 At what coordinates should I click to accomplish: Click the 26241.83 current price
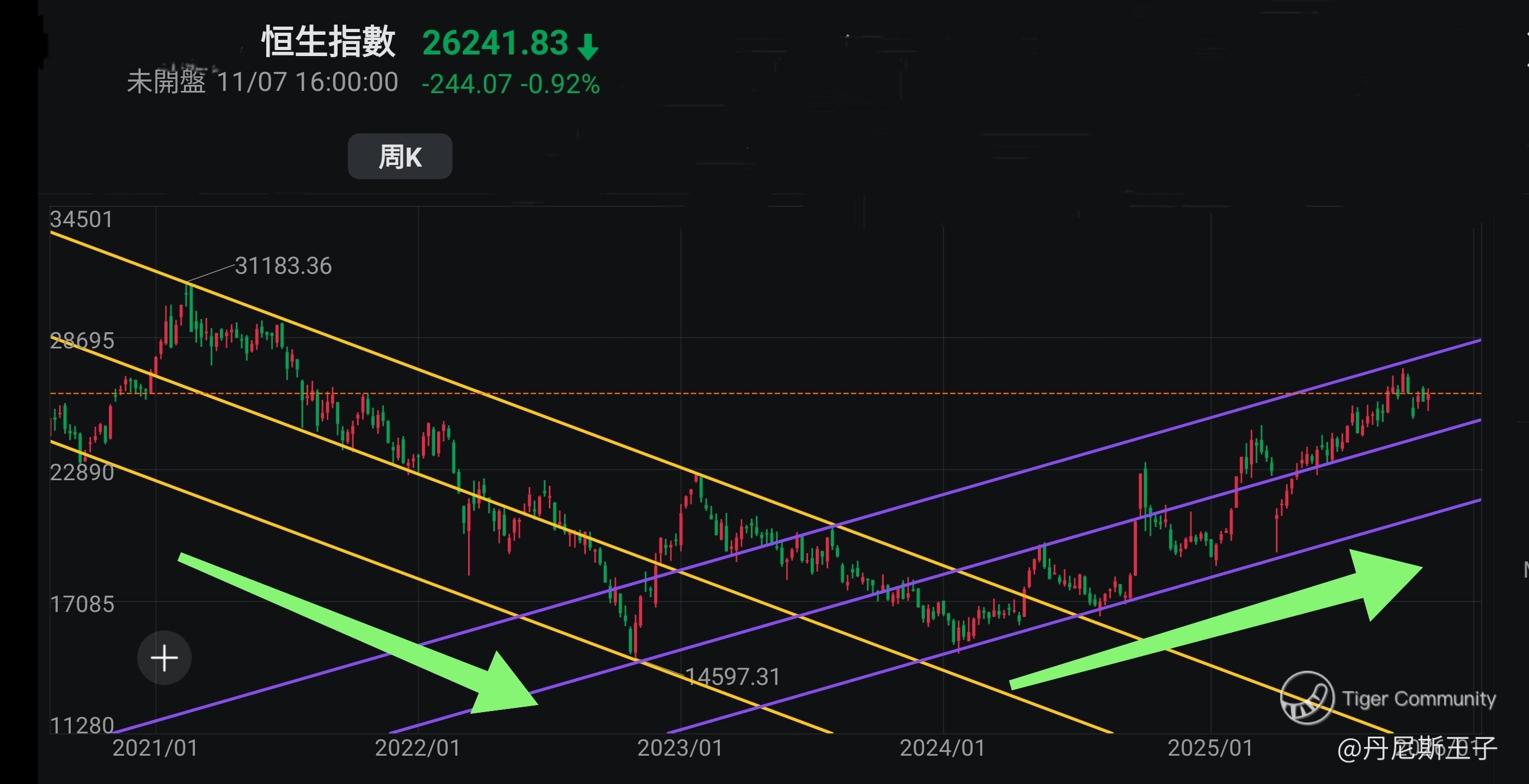click(495, 44)
